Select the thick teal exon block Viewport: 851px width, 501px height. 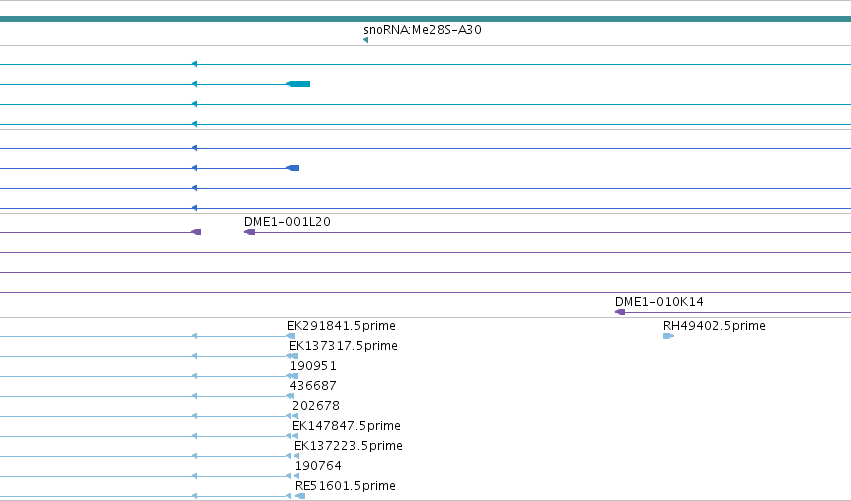tap(298, 84)
